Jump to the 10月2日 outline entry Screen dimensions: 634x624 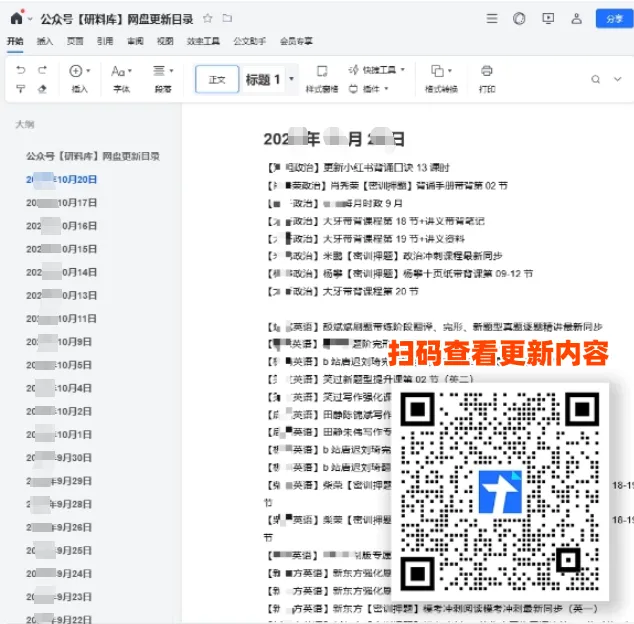click(59, 411)
